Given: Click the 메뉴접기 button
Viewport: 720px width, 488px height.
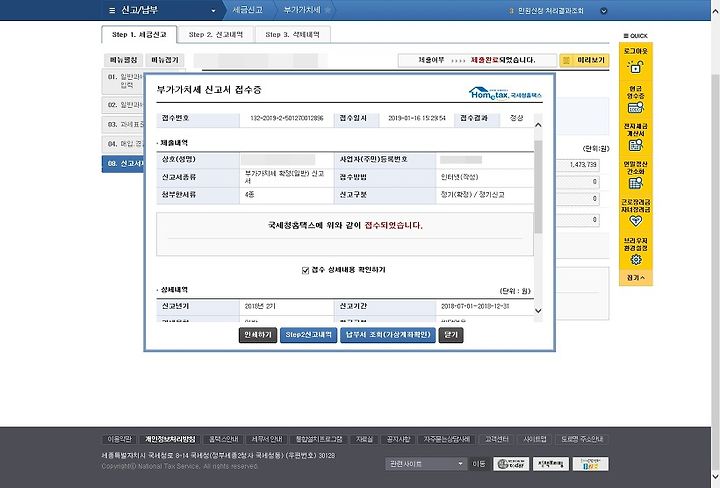Looking at the screenshot, I should coord(165,60).
